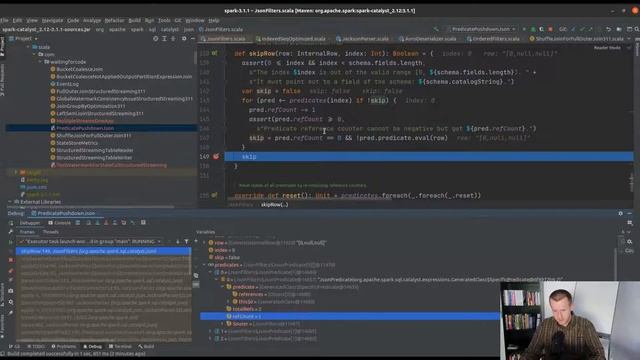
Task: Open the Edit menu
Action: (x=18, y=20)
